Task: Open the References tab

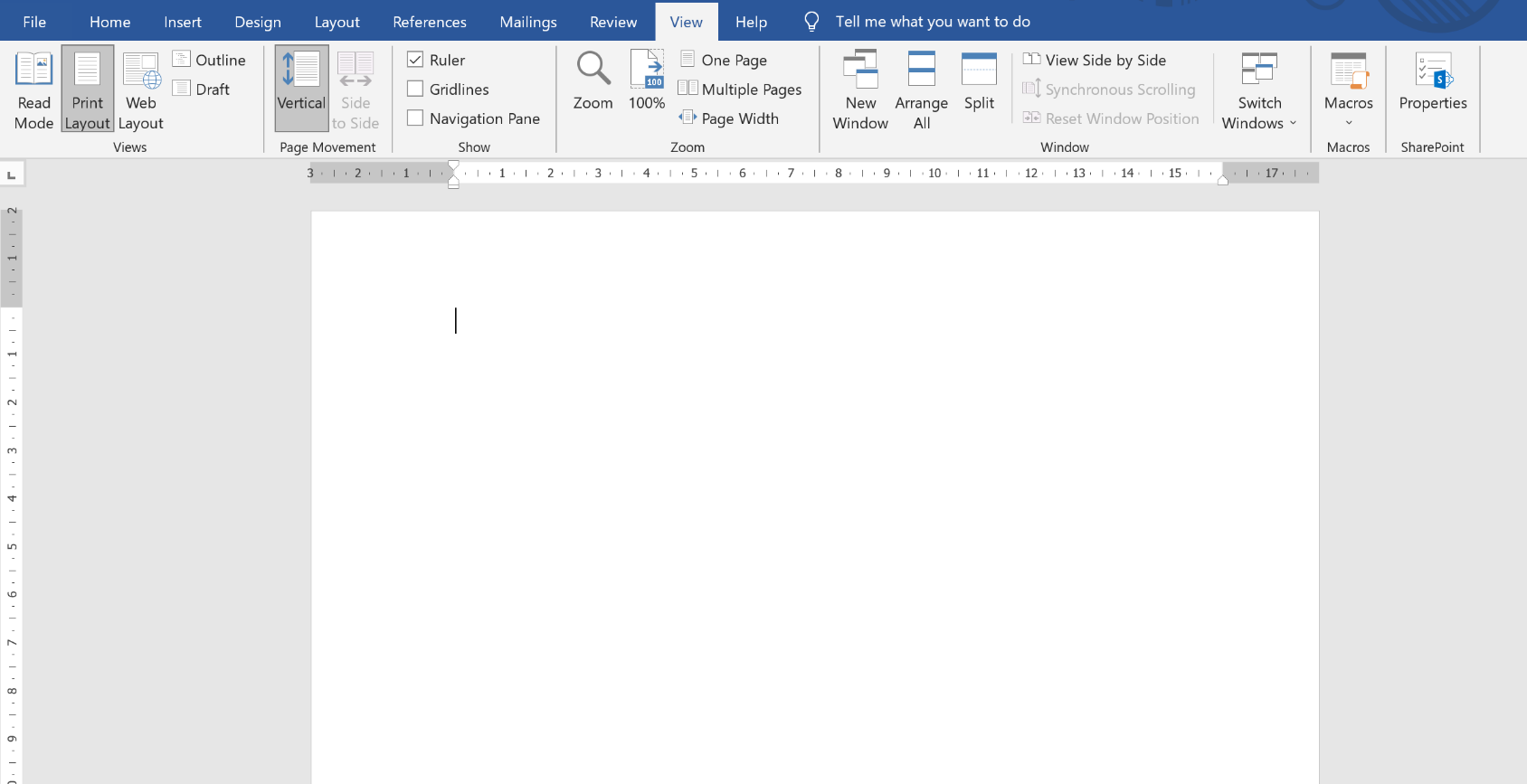Action: (430, 22)
